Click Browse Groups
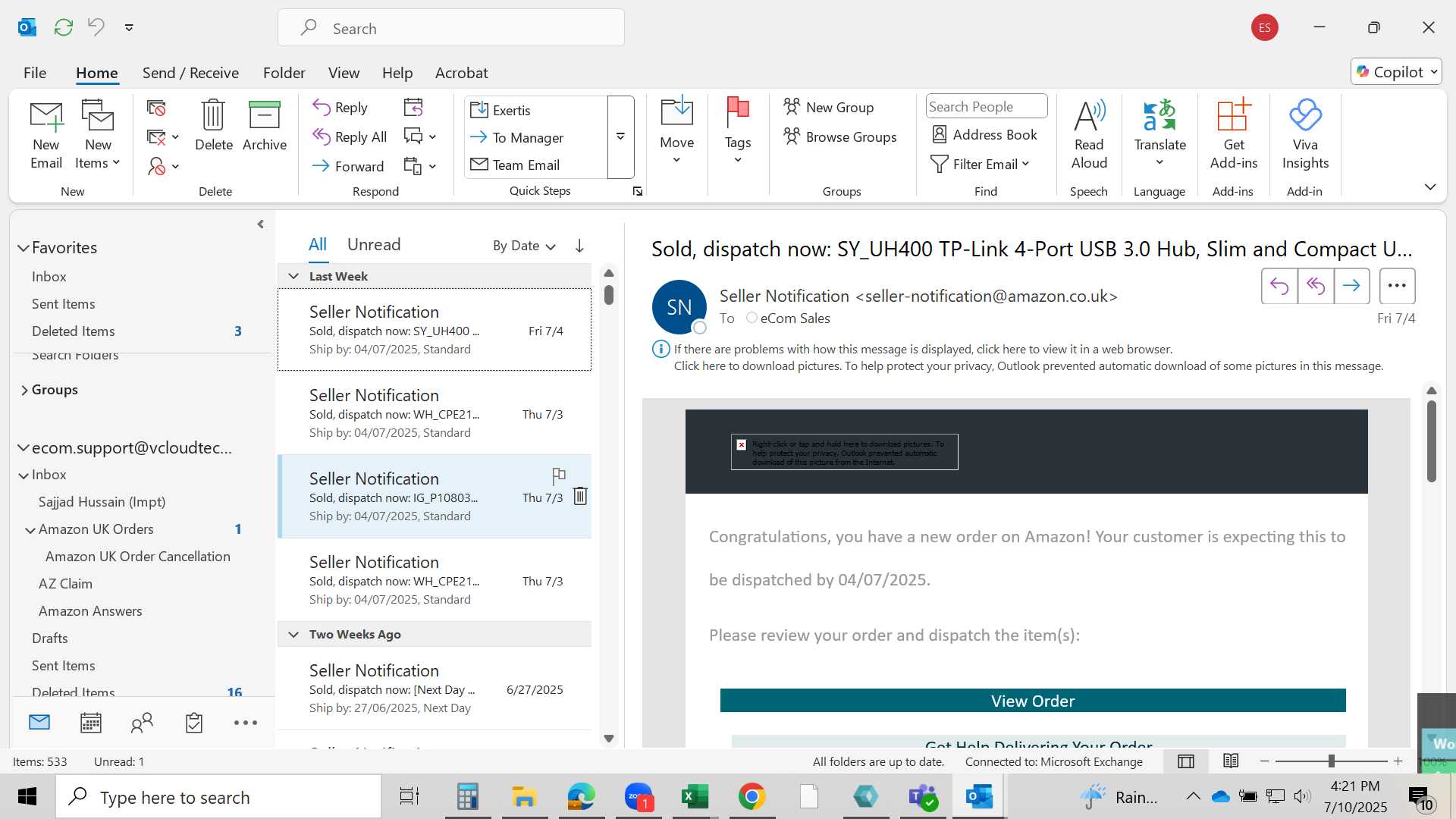 [x=840, y=136]
